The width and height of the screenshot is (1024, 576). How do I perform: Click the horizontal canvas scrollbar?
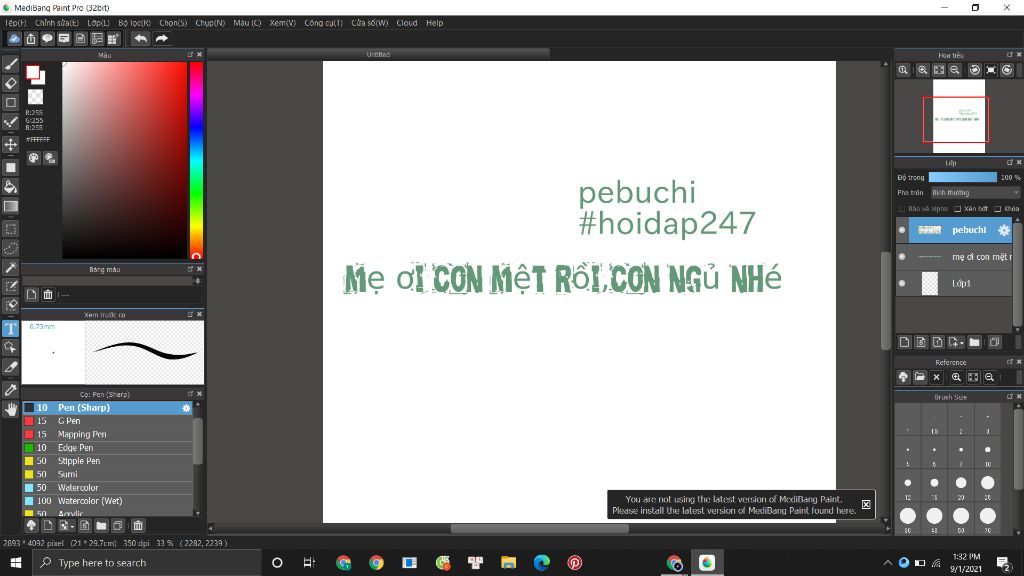[x=539, y=528]
